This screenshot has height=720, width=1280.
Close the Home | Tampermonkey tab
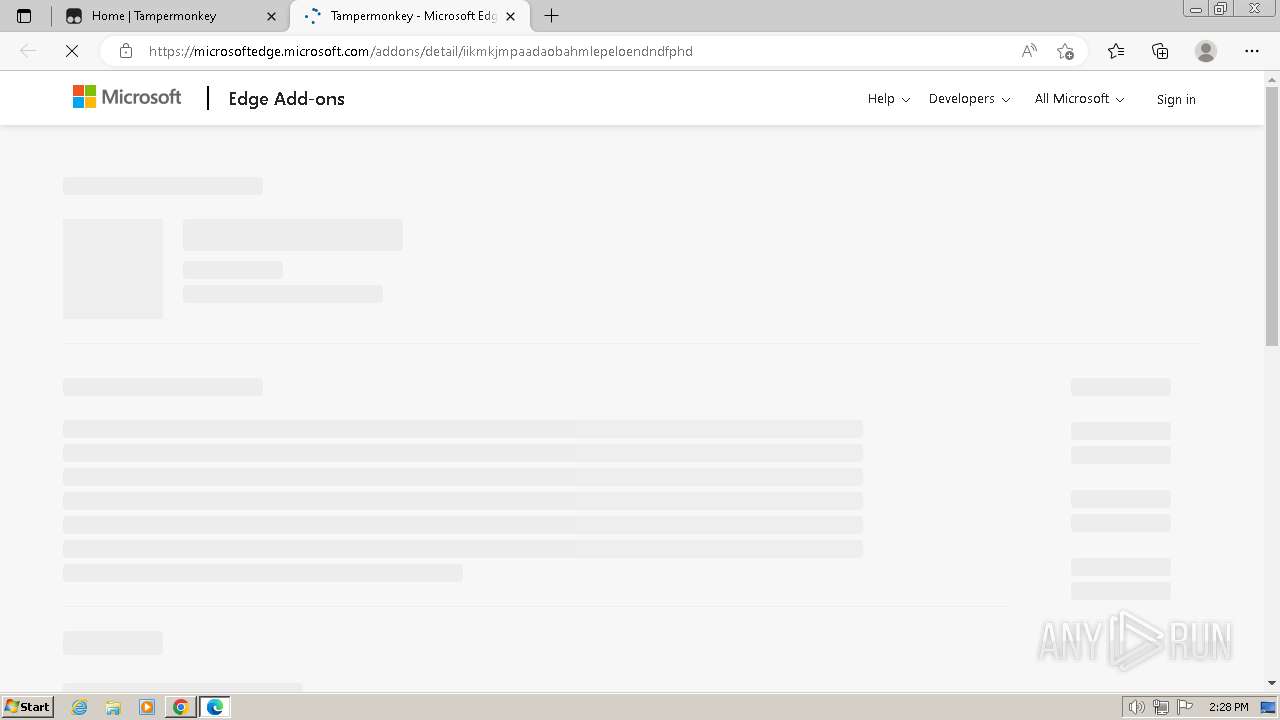click(271, 16)
